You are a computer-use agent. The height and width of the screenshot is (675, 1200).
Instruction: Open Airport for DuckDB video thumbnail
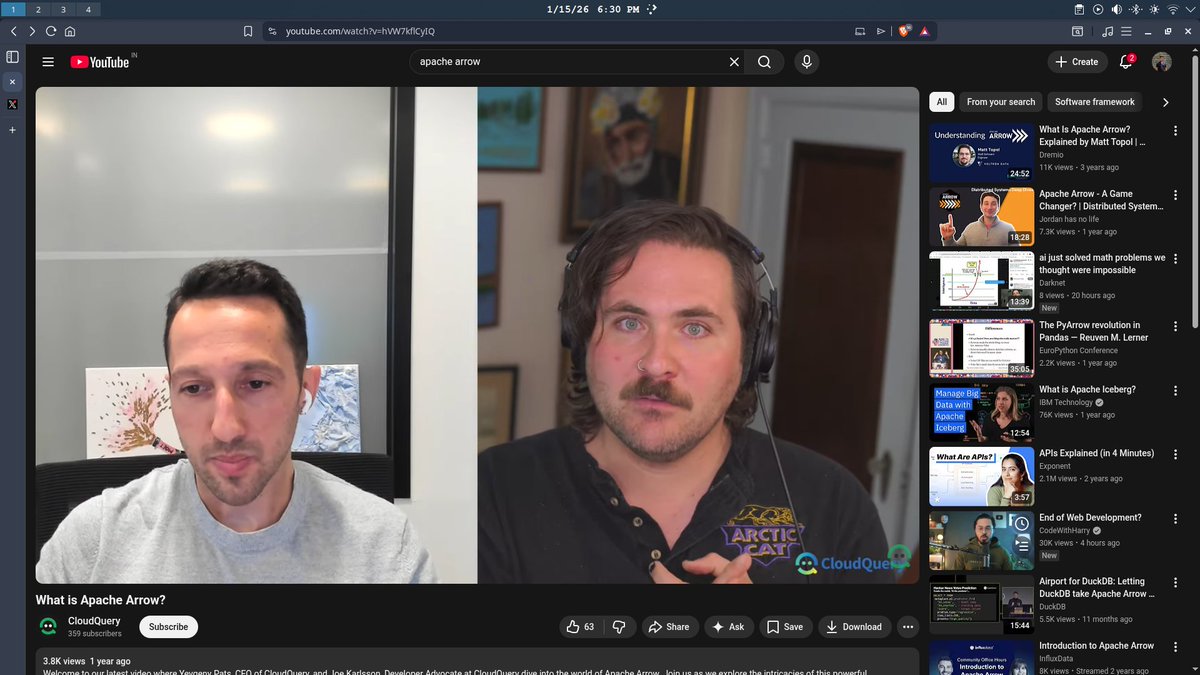click(982, 604)
